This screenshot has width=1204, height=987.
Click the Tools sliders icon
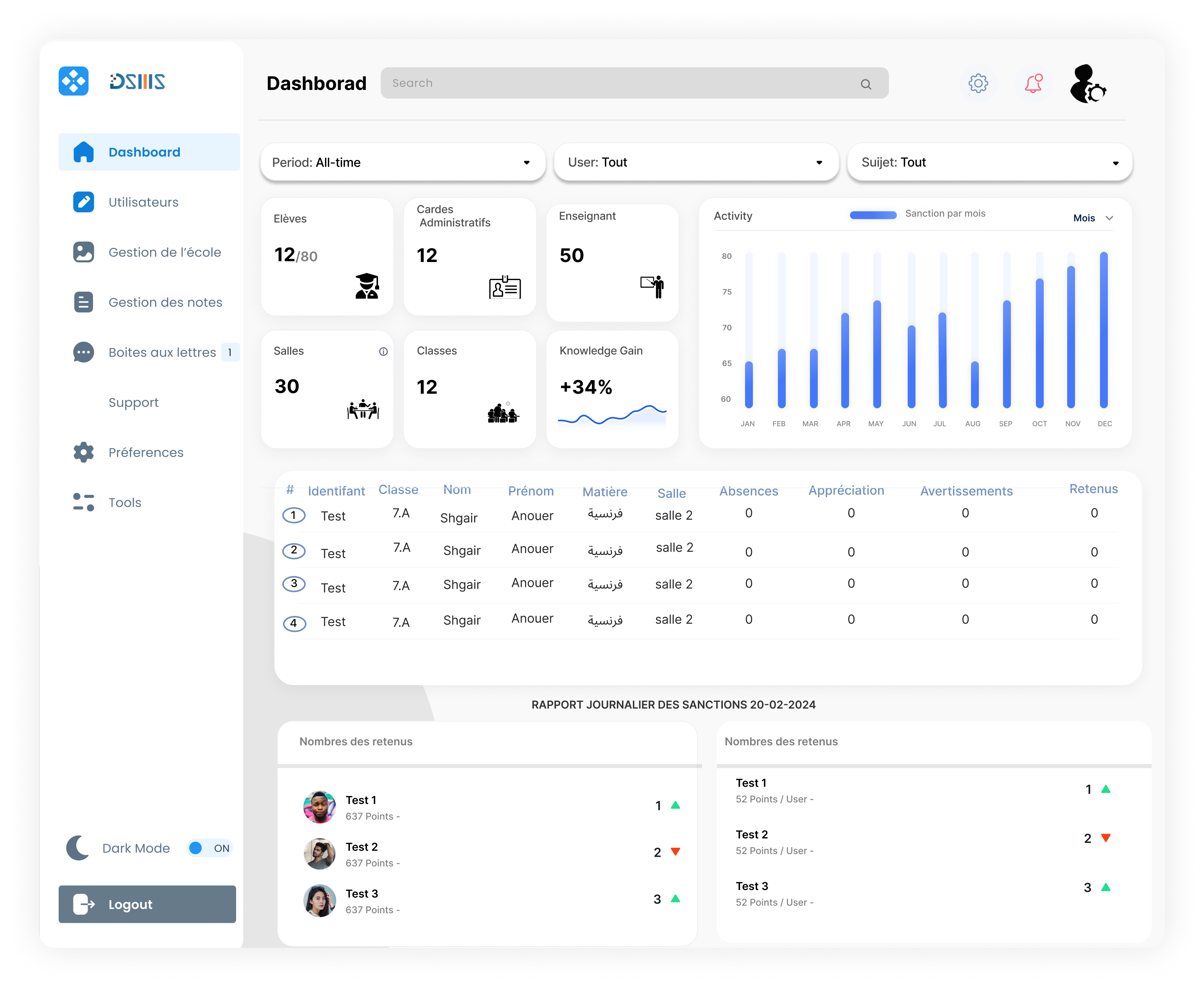tap(84, 502)
